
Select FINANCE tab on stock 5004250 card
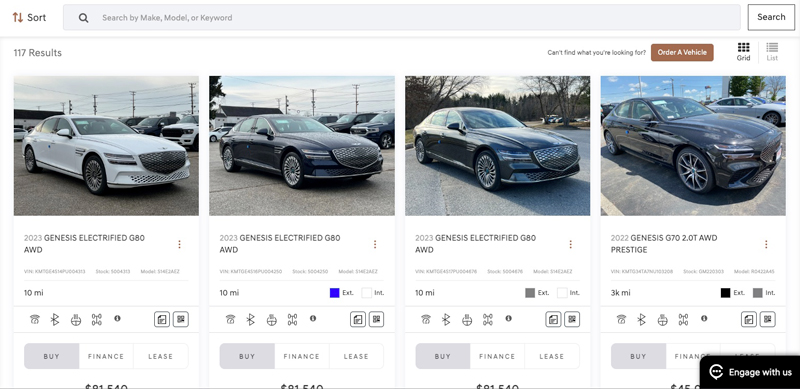(302, 356)
